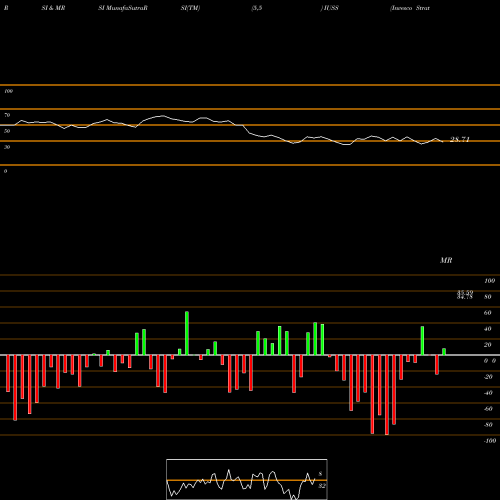The height and width of the screenshot is (500, 500).
Task: Click the MR axis label -100
Action: pyautogui.click(x=490, y=441)
